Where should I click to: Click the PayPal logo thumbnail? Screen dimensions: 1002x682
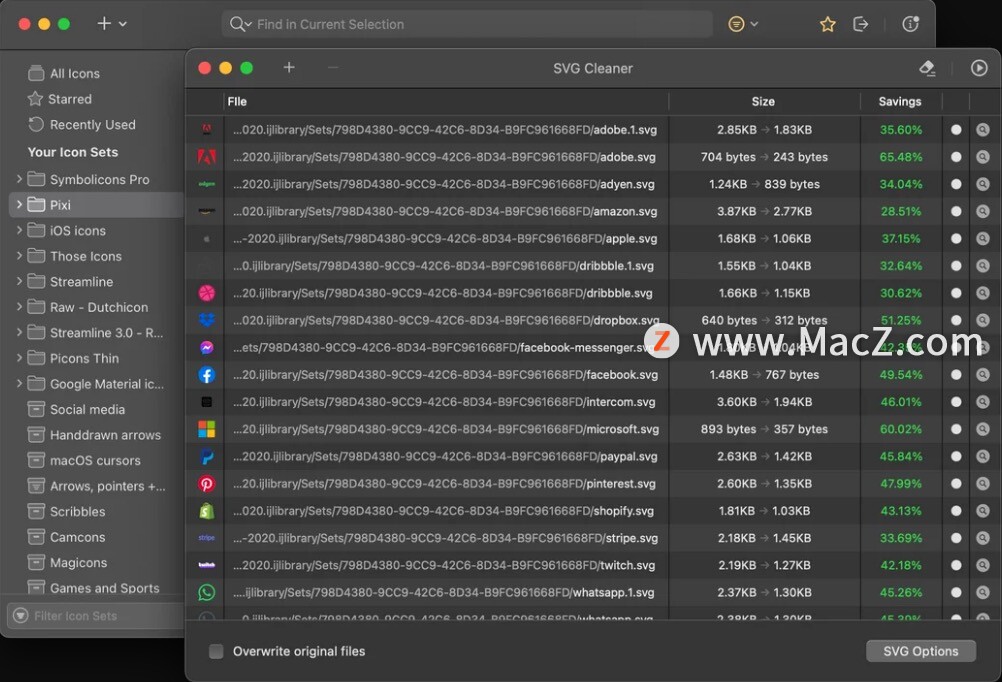206,456
